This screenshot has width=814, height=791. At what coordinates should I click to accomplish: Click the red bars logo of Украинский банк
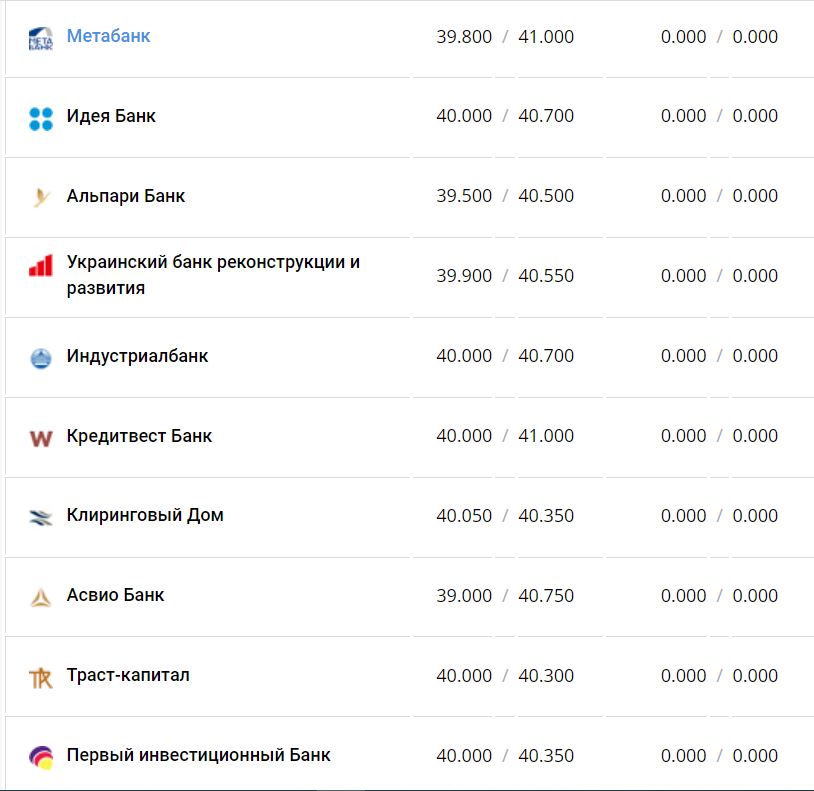(x=40, y=267)
